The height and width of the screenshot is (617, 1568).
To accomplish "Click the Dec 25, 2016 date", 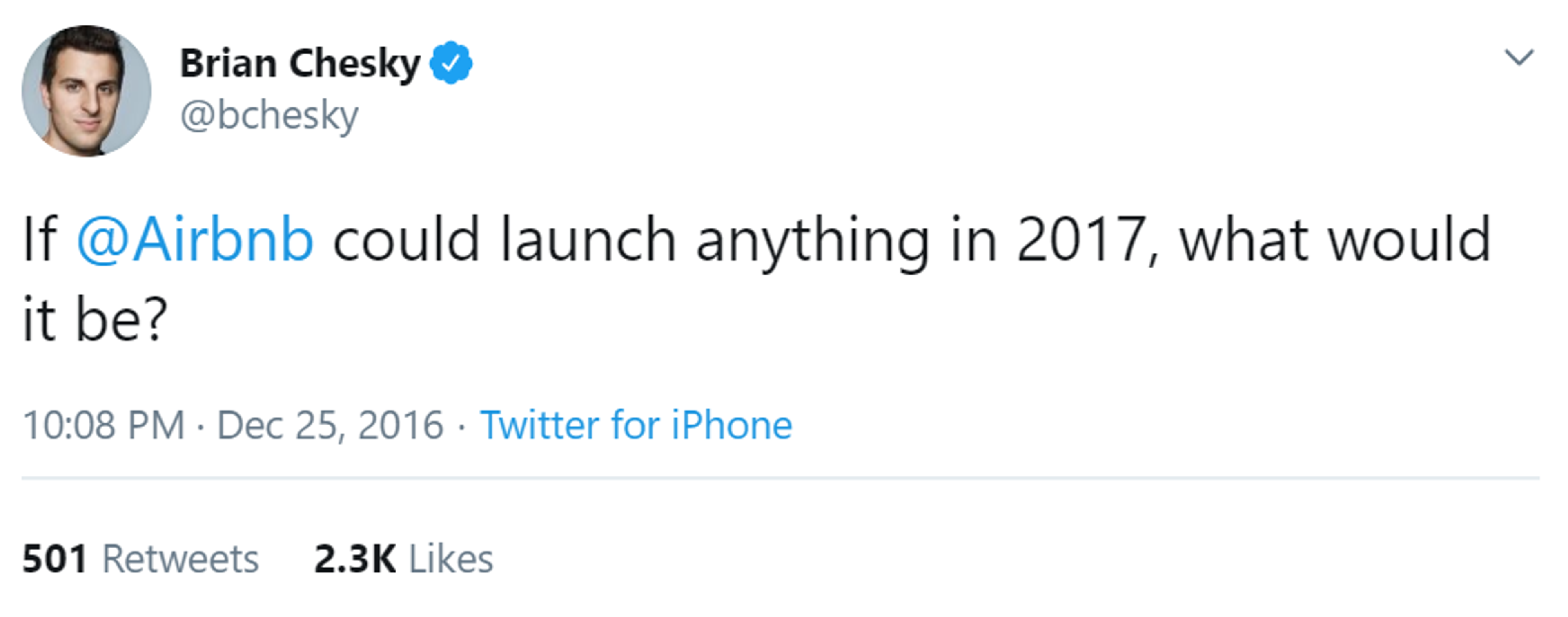I will tap(330, 425).
